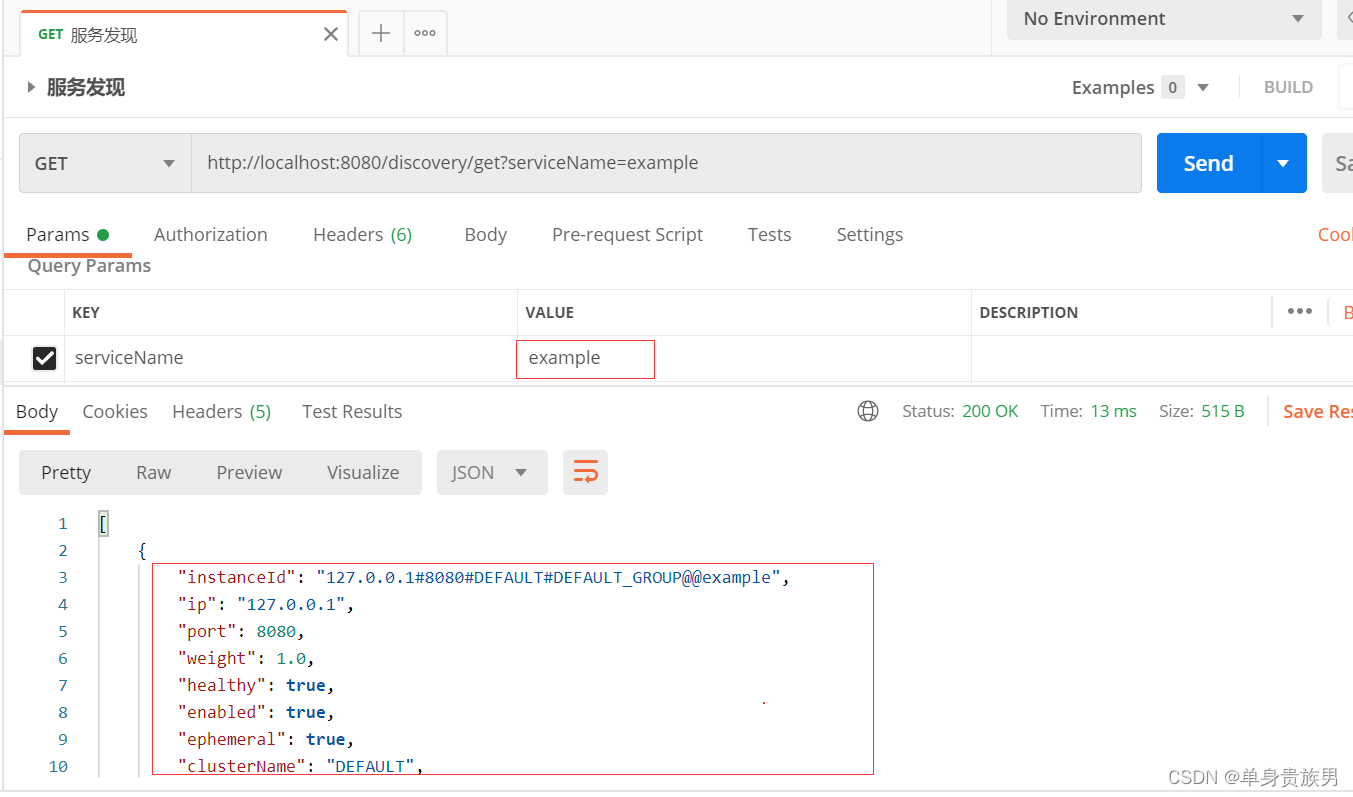
Task: Uncheck the serviceName parameter checkbox
Action: 44,358
